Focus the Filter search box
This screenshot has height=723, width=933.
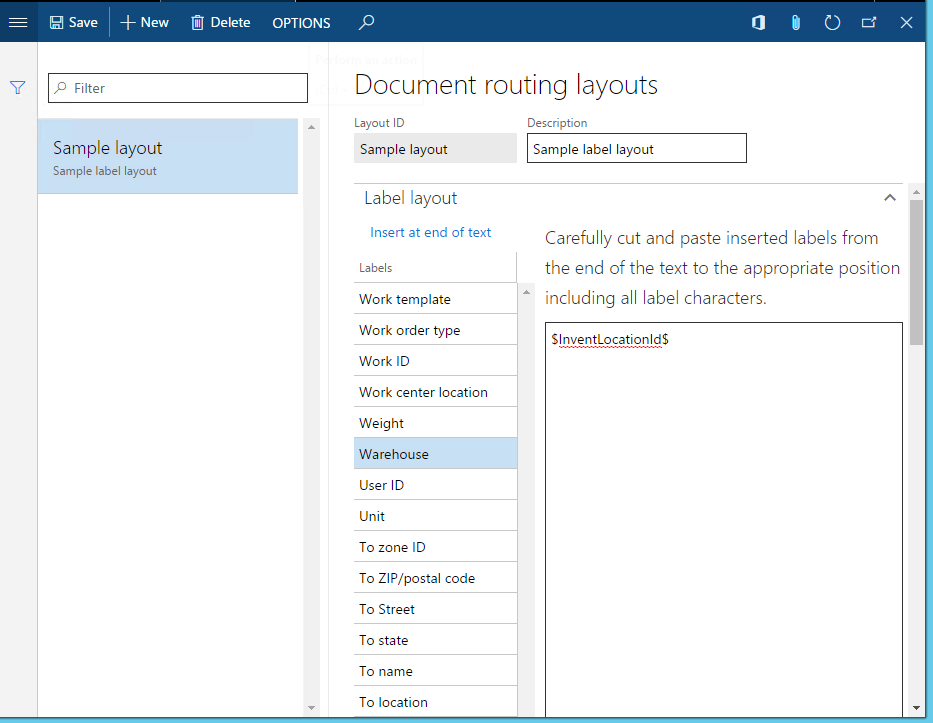178,88
